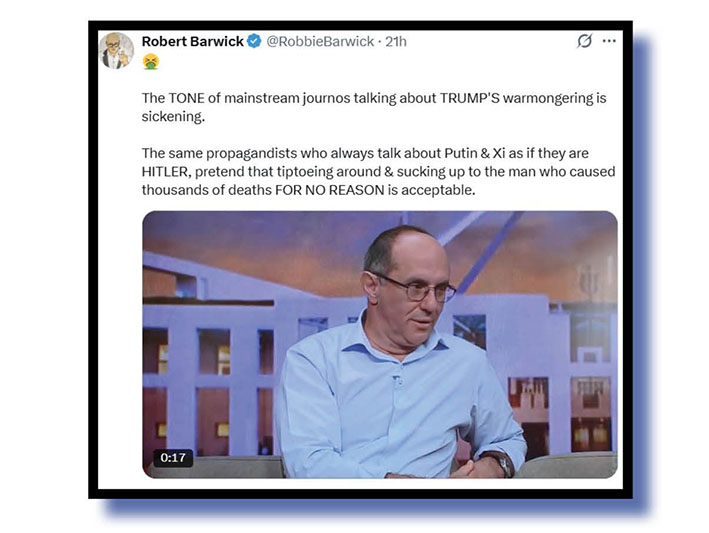Play the embedded video of the man in blue shirt
Viewport: 709px width, 533px height.
point(380,344)
